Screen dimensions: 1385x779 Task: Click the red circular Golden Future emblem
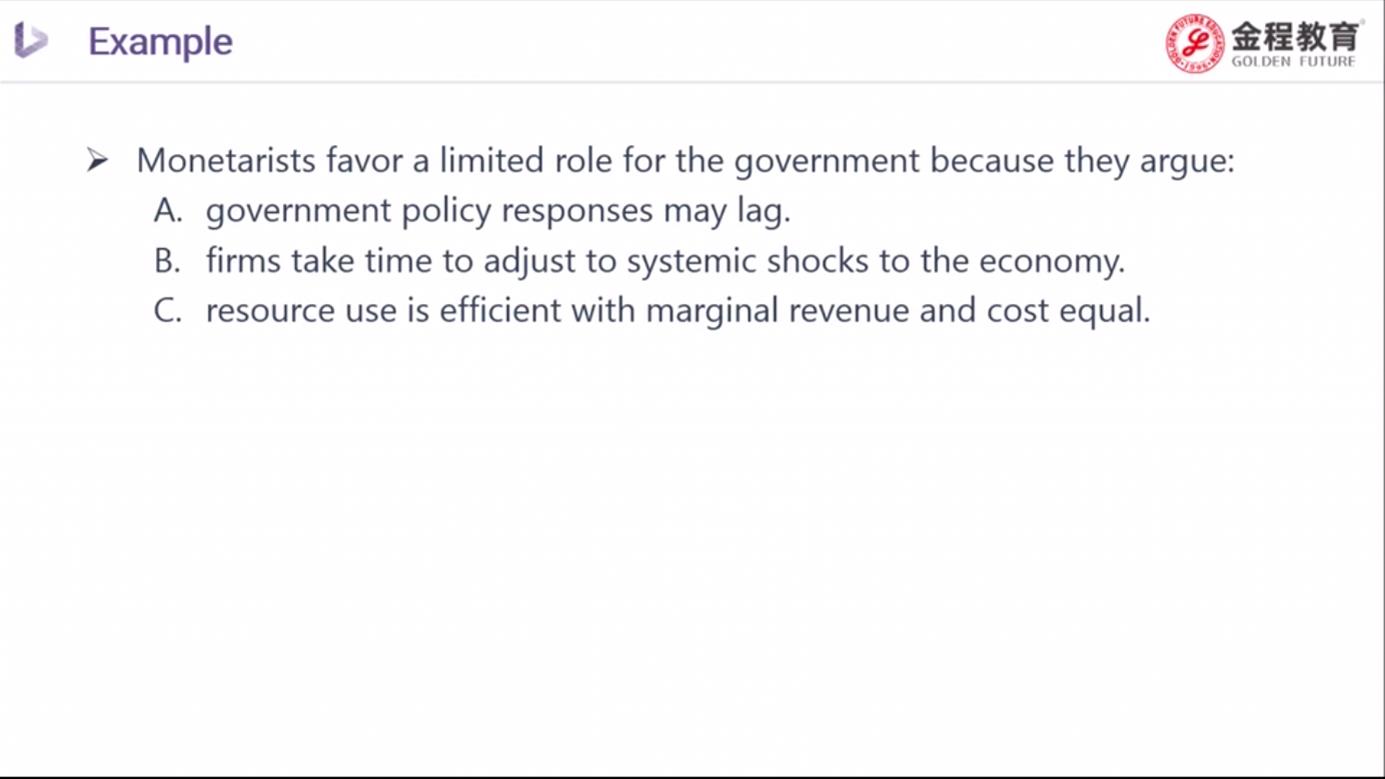[x=1195, y=44]
